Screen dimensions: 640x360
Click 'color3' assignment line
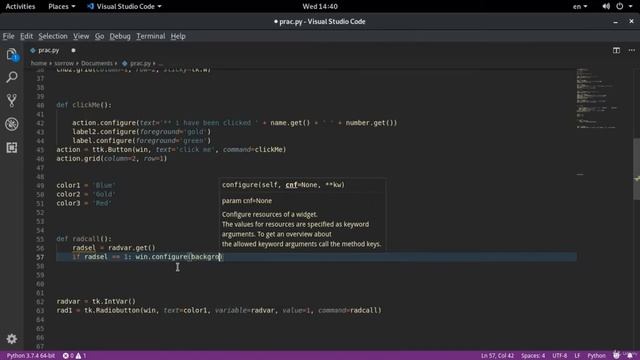[84, 203]
